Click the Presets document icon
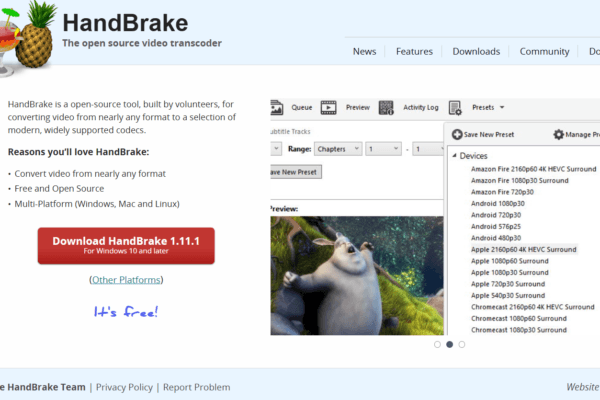 pyautogui.click(x=455, y=108)
